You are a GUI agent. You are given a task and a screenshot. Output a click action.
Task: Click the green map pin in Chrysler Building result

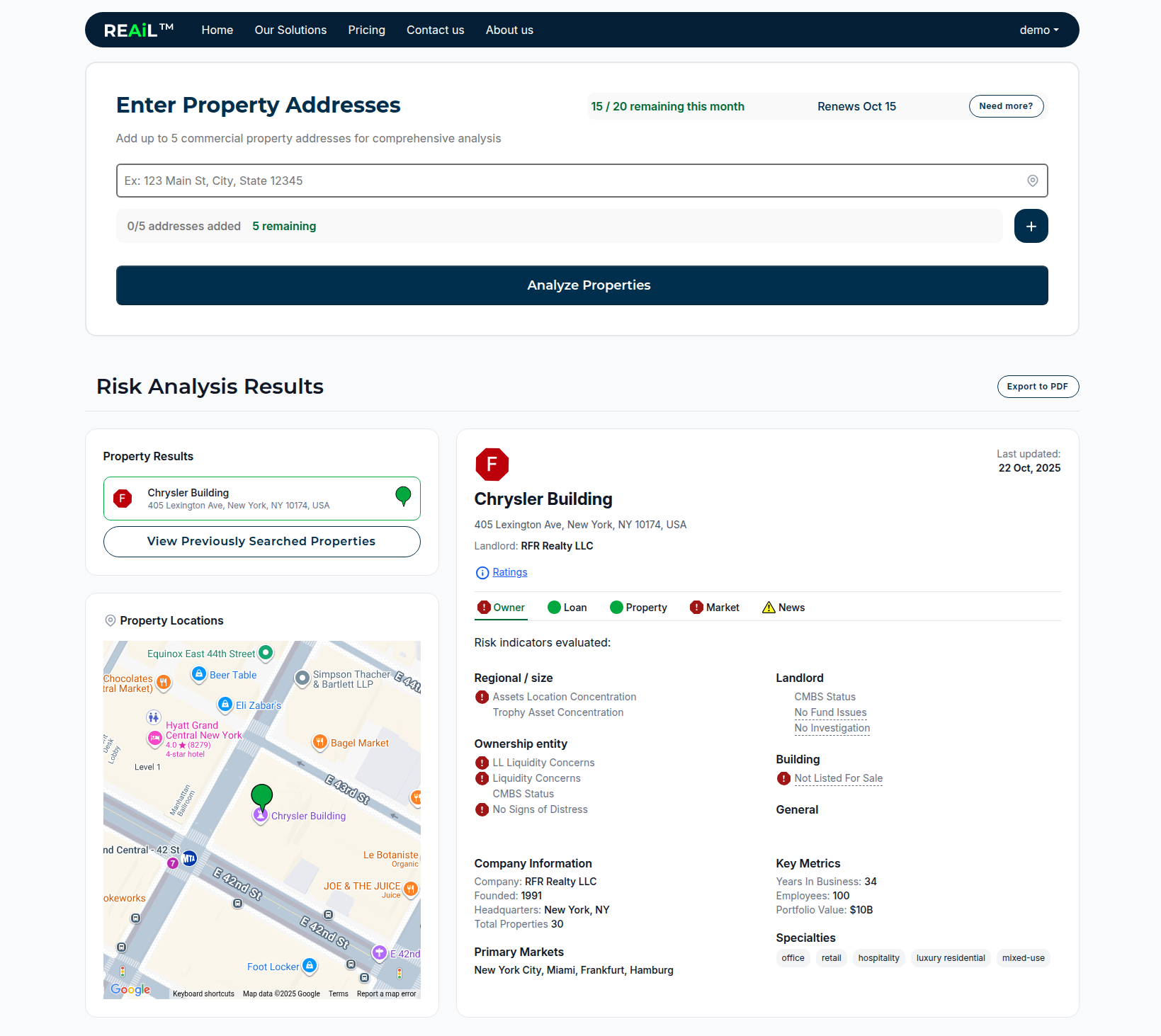tap(403, 496)
